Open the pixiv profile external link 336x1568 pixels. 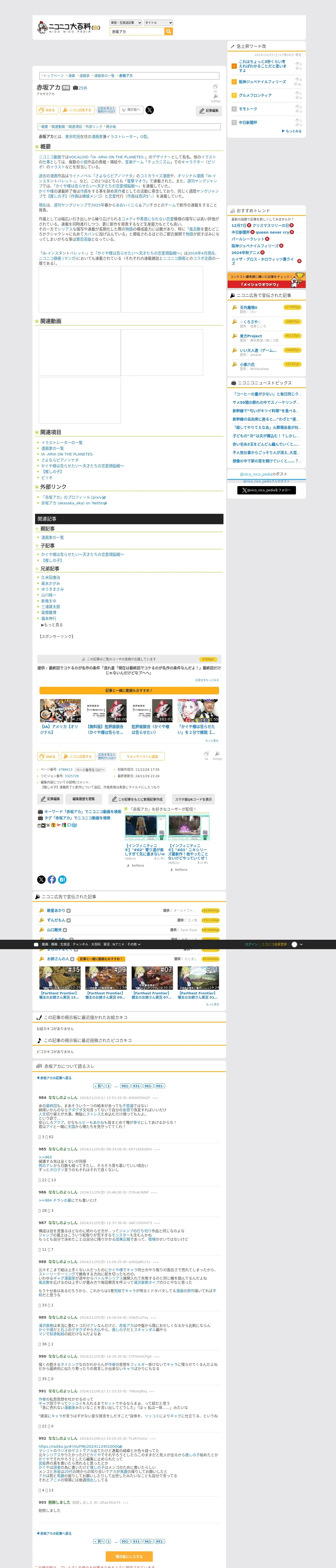point(73,497)
